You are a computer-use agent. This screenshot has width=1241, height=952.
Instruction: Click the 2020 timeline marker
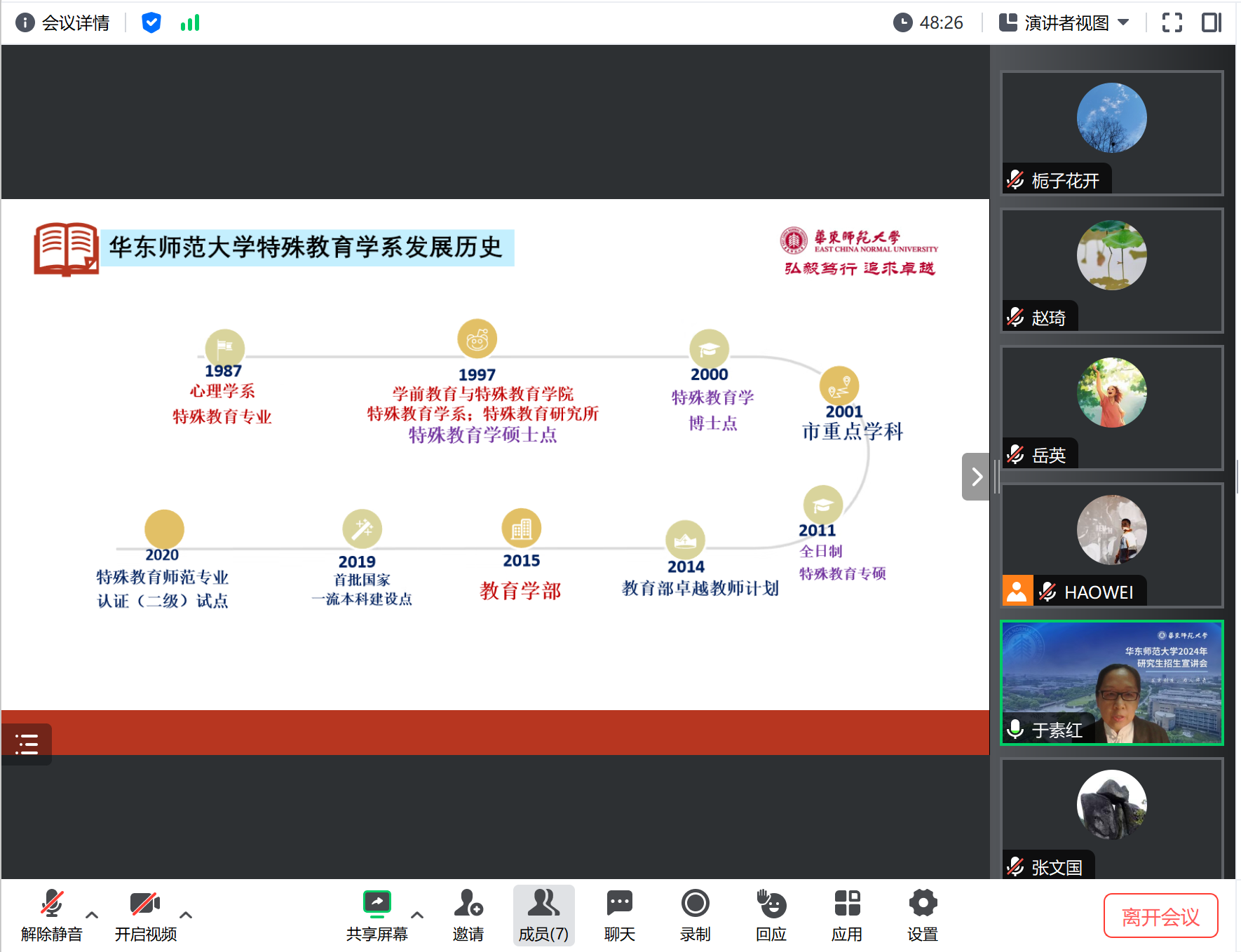(x=164, y=529)
